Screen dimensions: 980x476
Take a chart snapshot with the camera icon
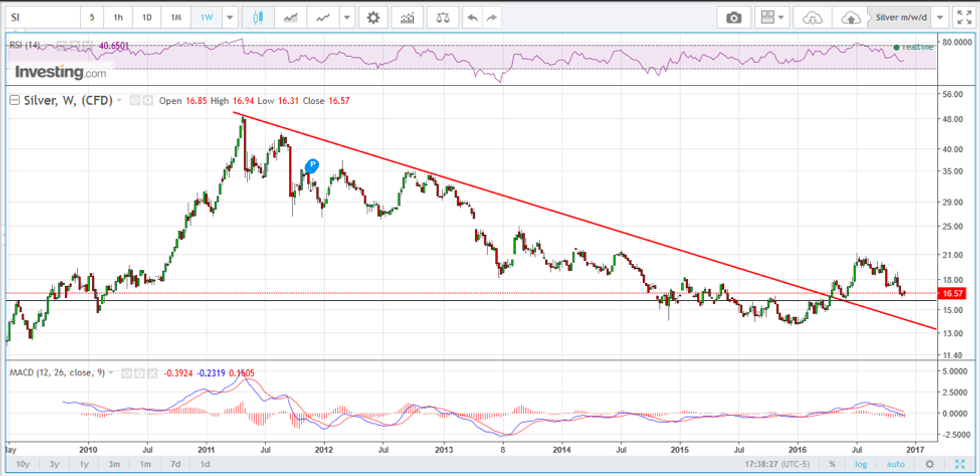click(x=734, y=17)
